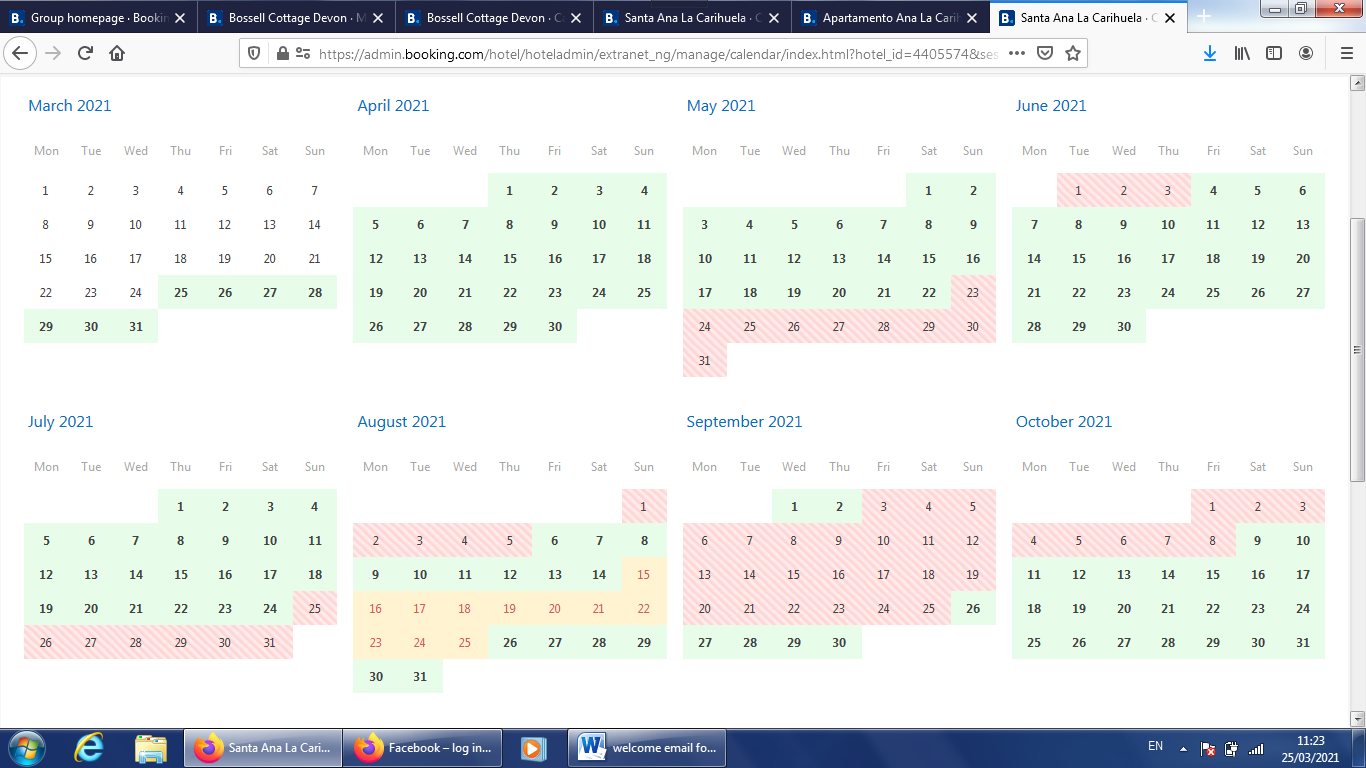Open the Firefox hamburger menu
This screenshot has width=1366, height=768.
coord(1346,54)
